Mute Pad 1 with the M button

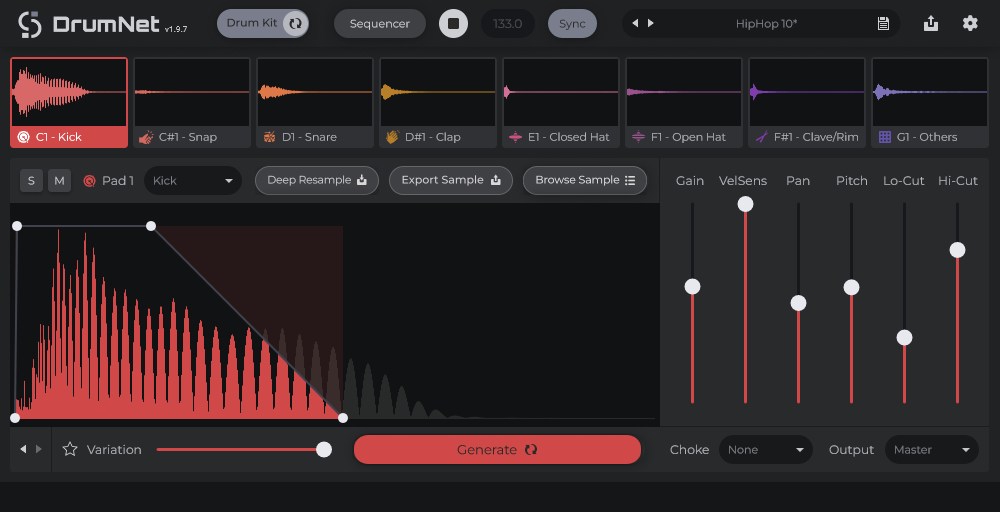[x=59, y=181]
